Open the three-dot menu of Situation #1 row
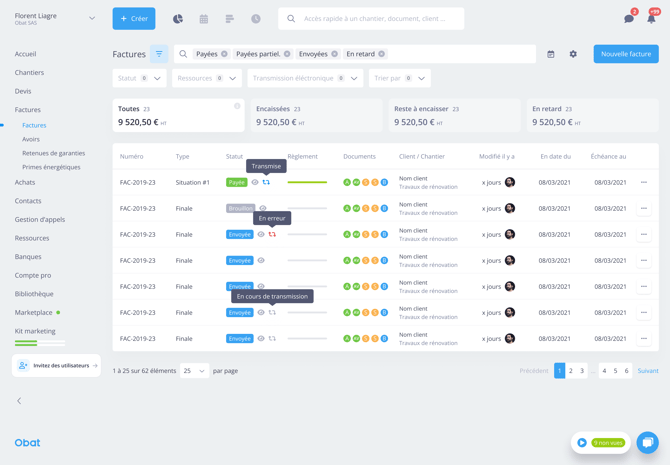Viewport: 670px width, 465px height. click(x=644, y=183)
